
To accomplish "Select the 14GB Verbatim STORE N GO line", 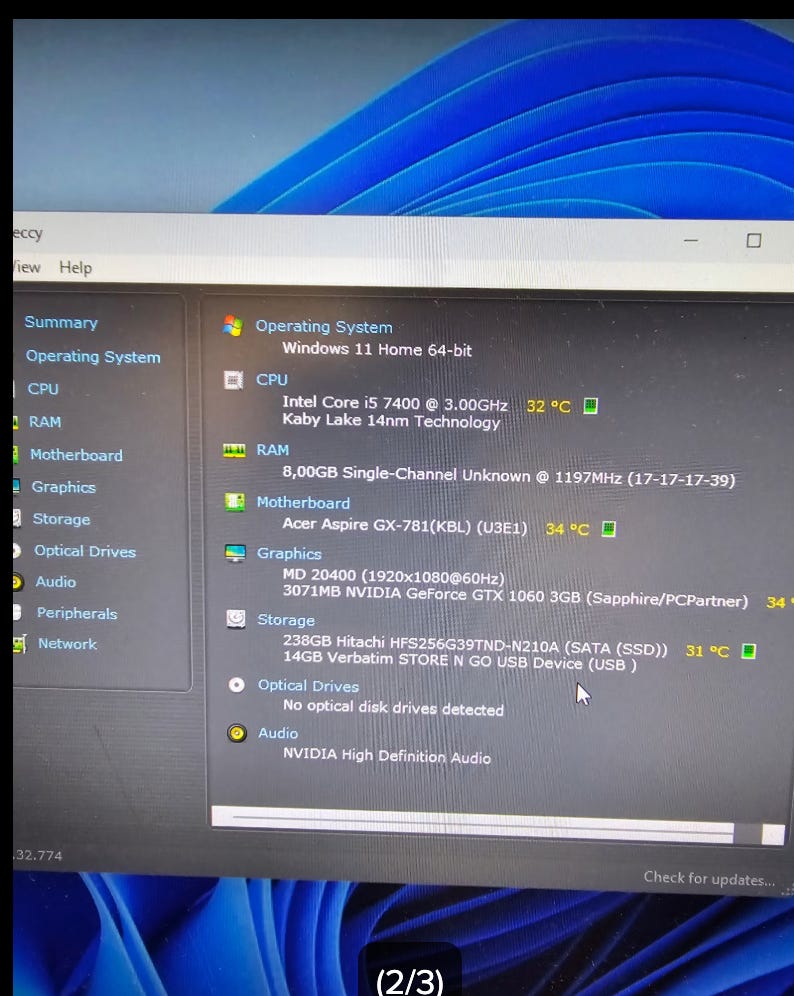I will click(460, 661).
